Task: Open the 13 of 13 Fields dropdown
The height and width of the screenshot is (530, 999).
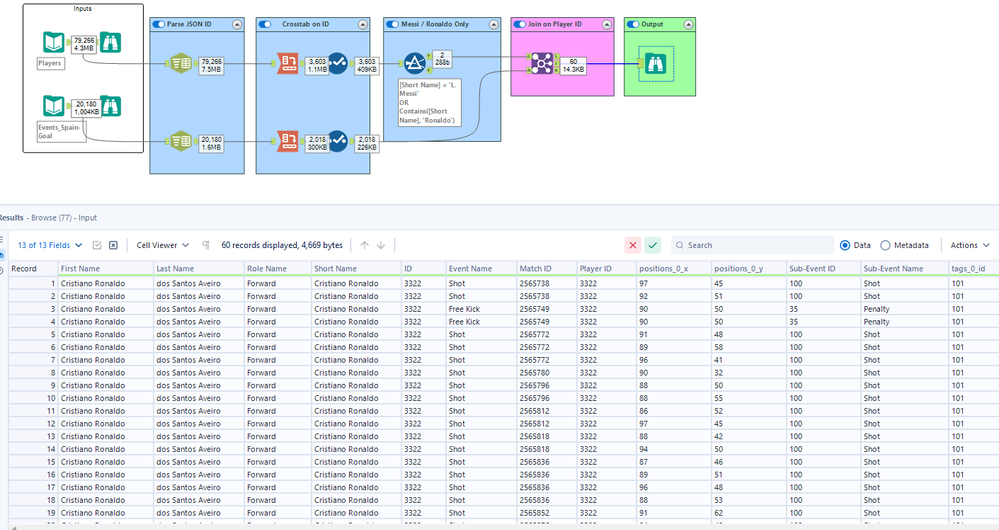Action: pyautogui.click(x=50, y=245)
